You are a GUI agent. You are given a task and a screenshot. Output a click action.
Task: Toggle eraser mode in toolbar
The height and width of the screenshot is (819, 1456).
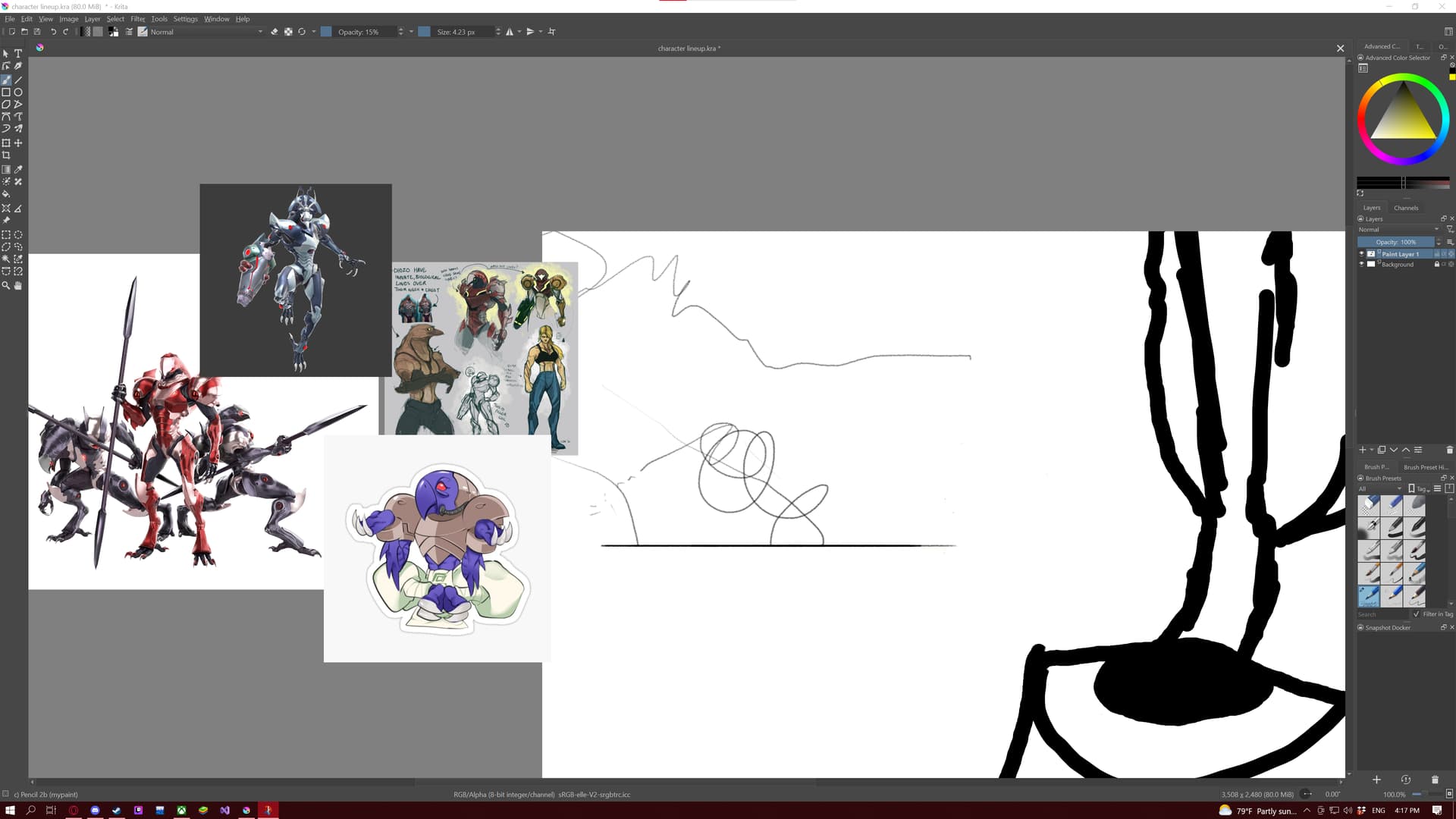point(275,32)
